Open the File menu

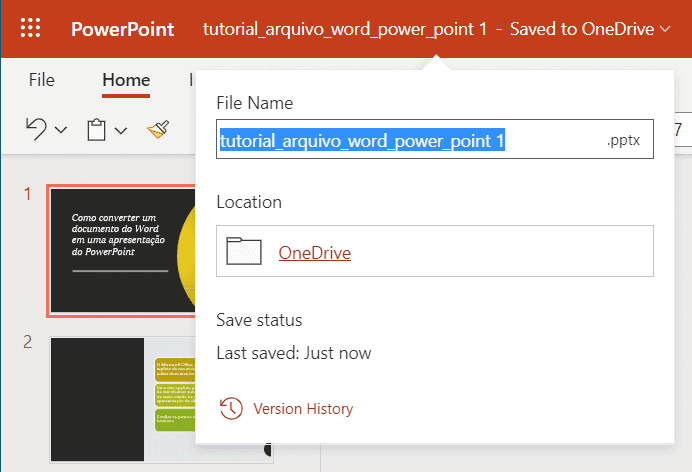click(41, 80)
